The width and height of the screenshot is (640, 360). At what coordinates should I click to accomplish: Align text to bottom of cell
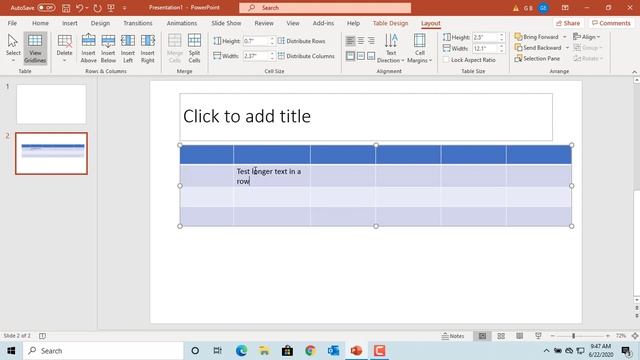tap(371, 56)
